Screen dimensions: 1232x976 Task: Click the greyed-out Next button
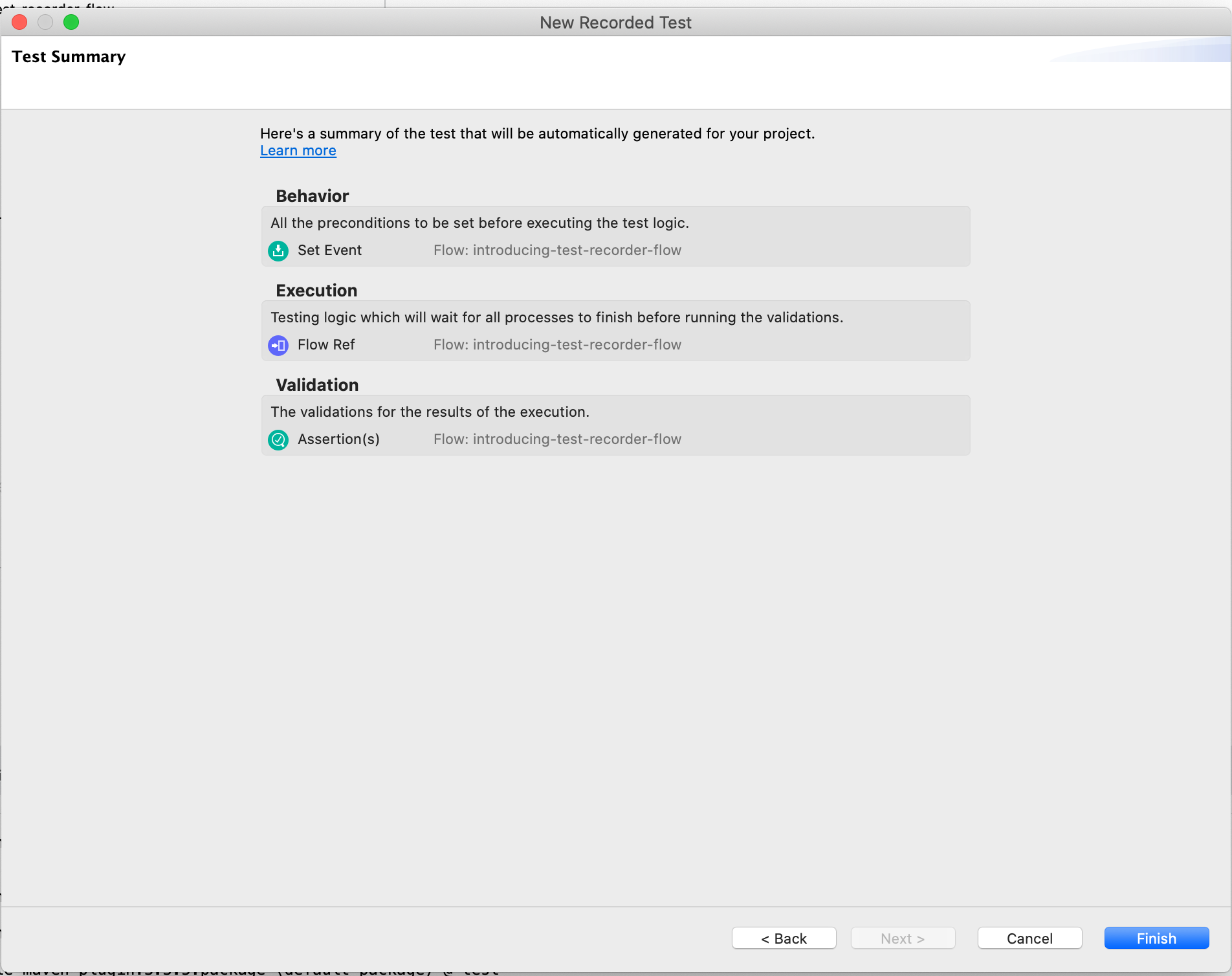903,938
